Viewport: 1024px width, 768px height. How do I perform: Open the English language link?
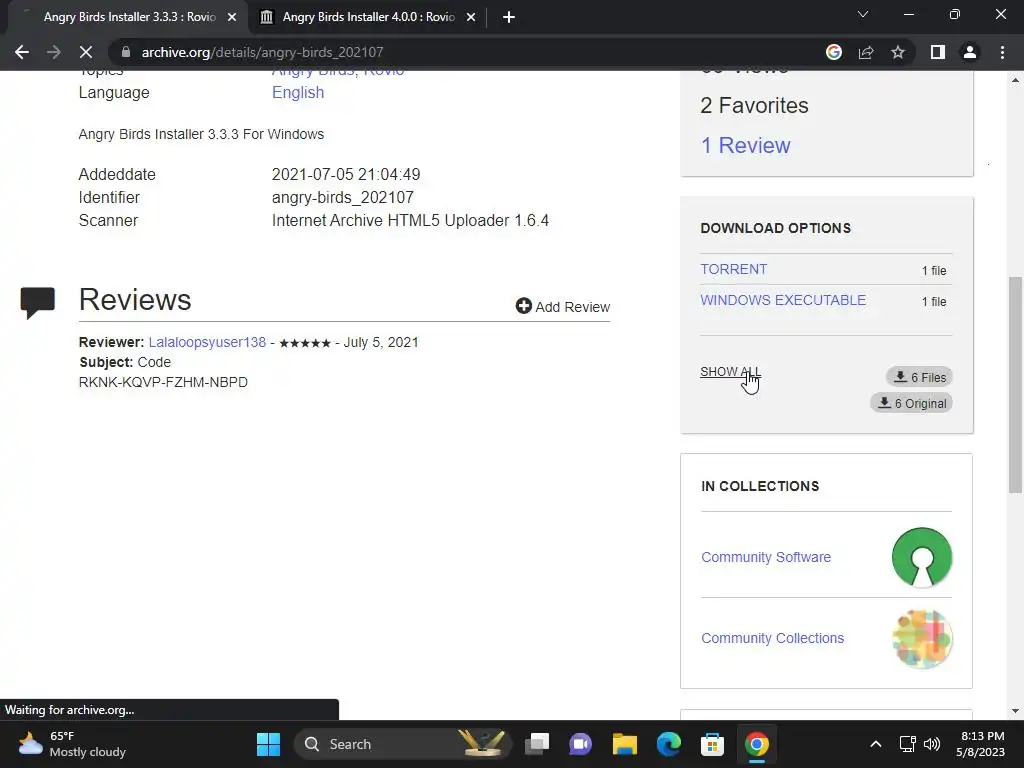tap(298, 93)
